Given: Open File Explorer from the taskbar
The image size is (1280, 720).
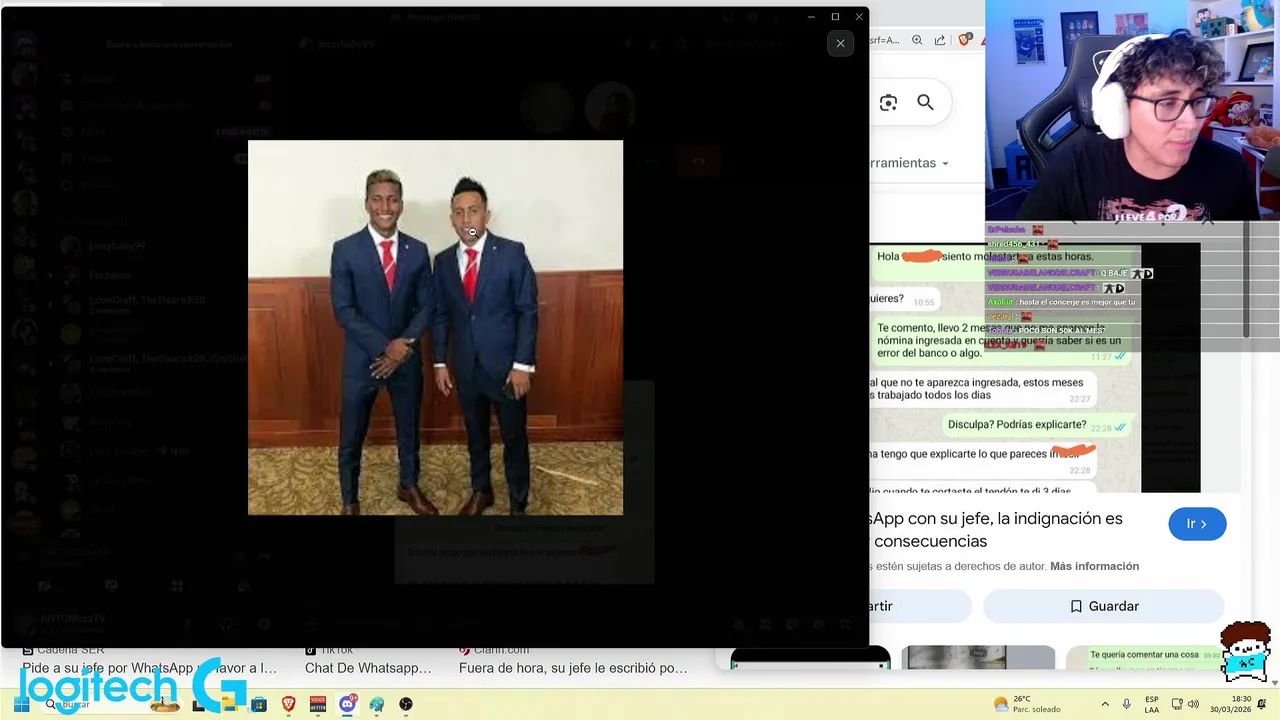Looking at the screenshot, I should (x=229, y=704).
